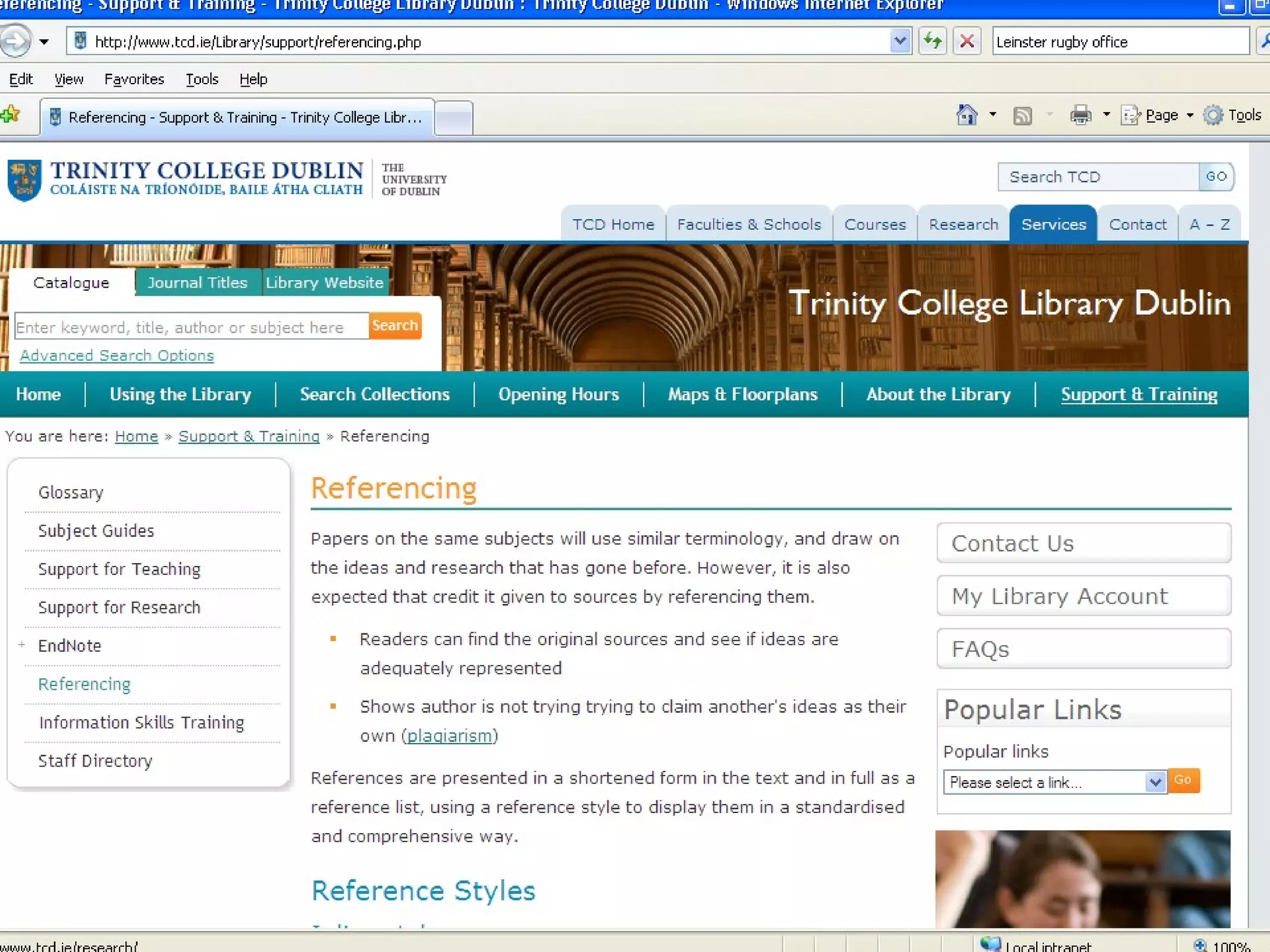Screen dimensions: 1270x952
Task: Click the orange catalogue Search button
Action: pos(394,325)
